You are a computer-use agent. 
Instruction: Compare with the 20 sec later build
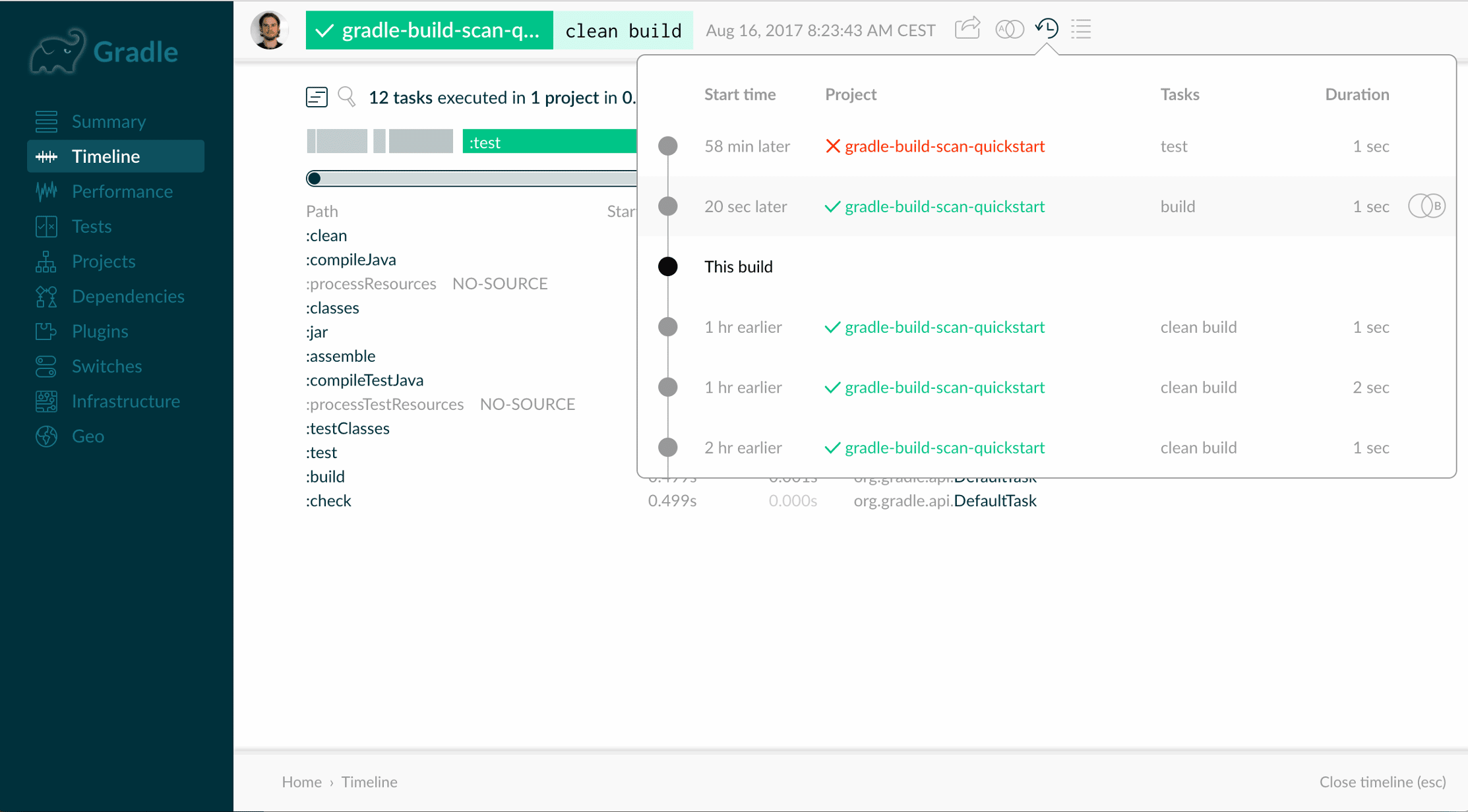tap(1426, 206)
